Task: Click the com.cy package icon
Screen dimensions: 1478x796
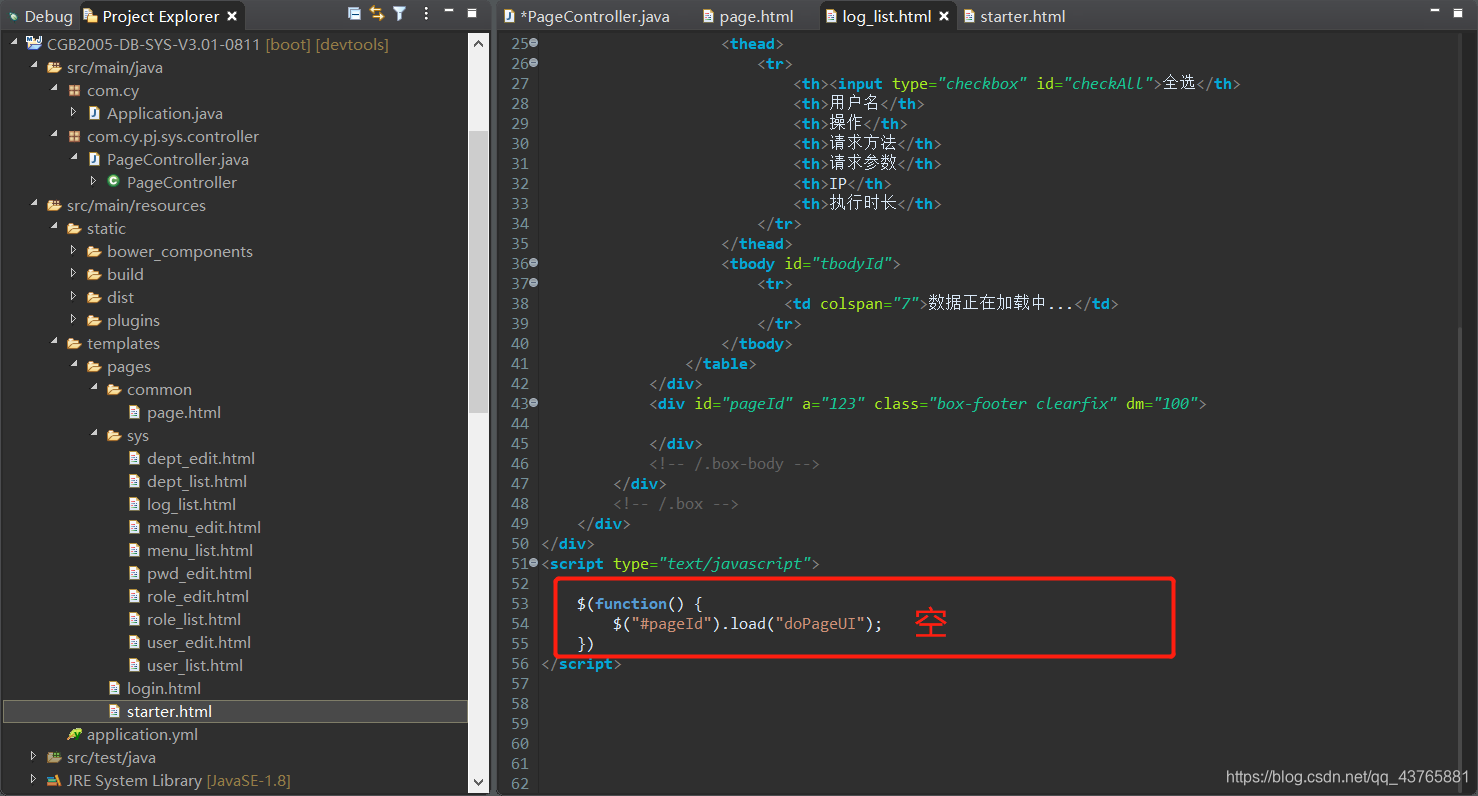Action: pyautogui.click(x=74, y=90)
